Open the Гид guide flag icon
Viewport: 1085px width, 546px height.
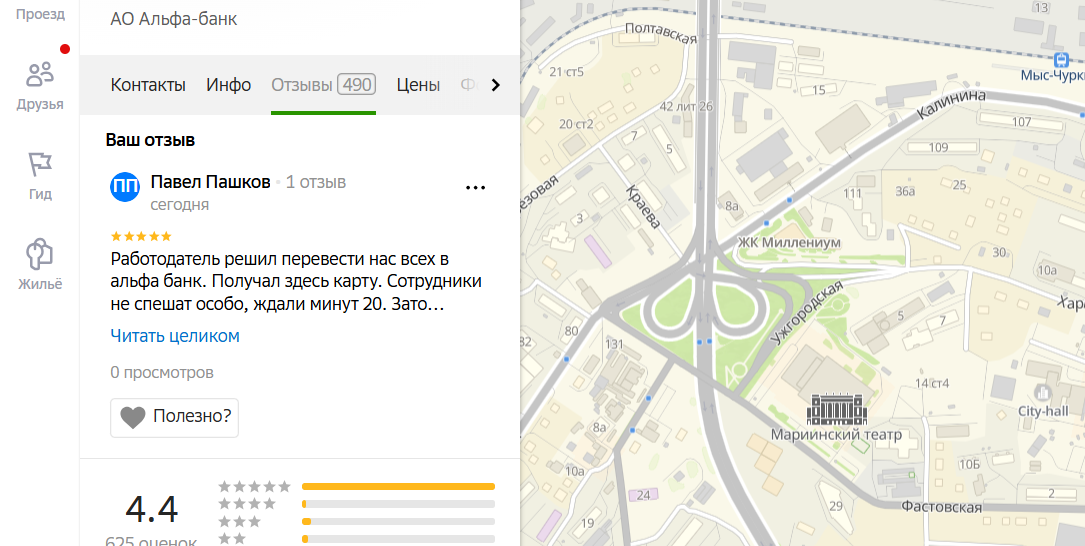tap(39, 165)
